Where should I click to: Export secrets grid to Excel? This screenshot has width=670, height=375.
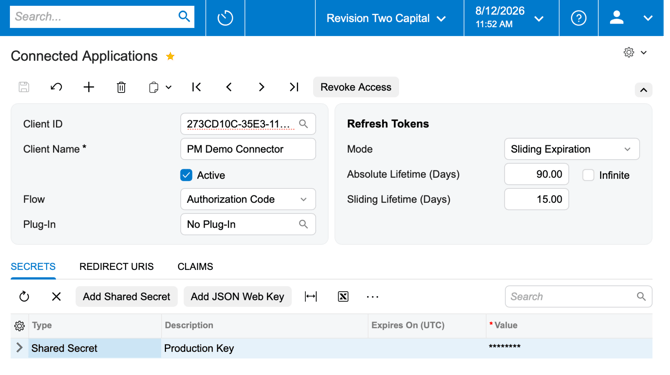(x=343, y=296)
